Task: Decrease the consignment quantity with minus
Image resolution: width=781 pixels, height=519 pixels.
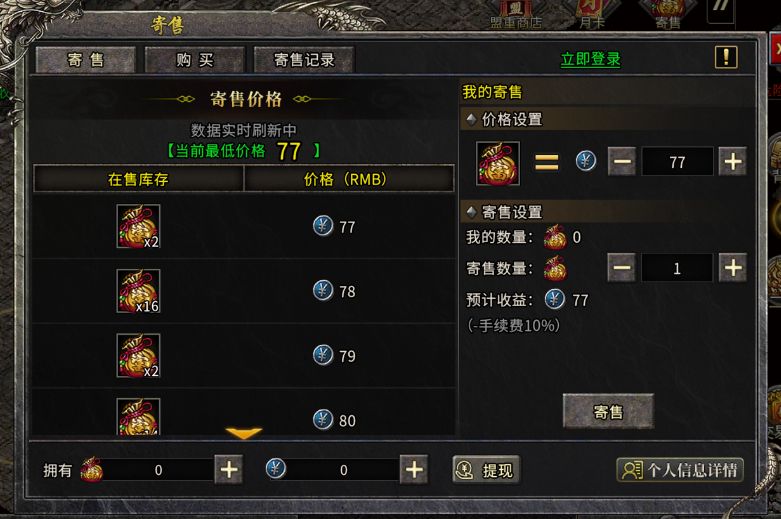Action: (x=622, y=268)
